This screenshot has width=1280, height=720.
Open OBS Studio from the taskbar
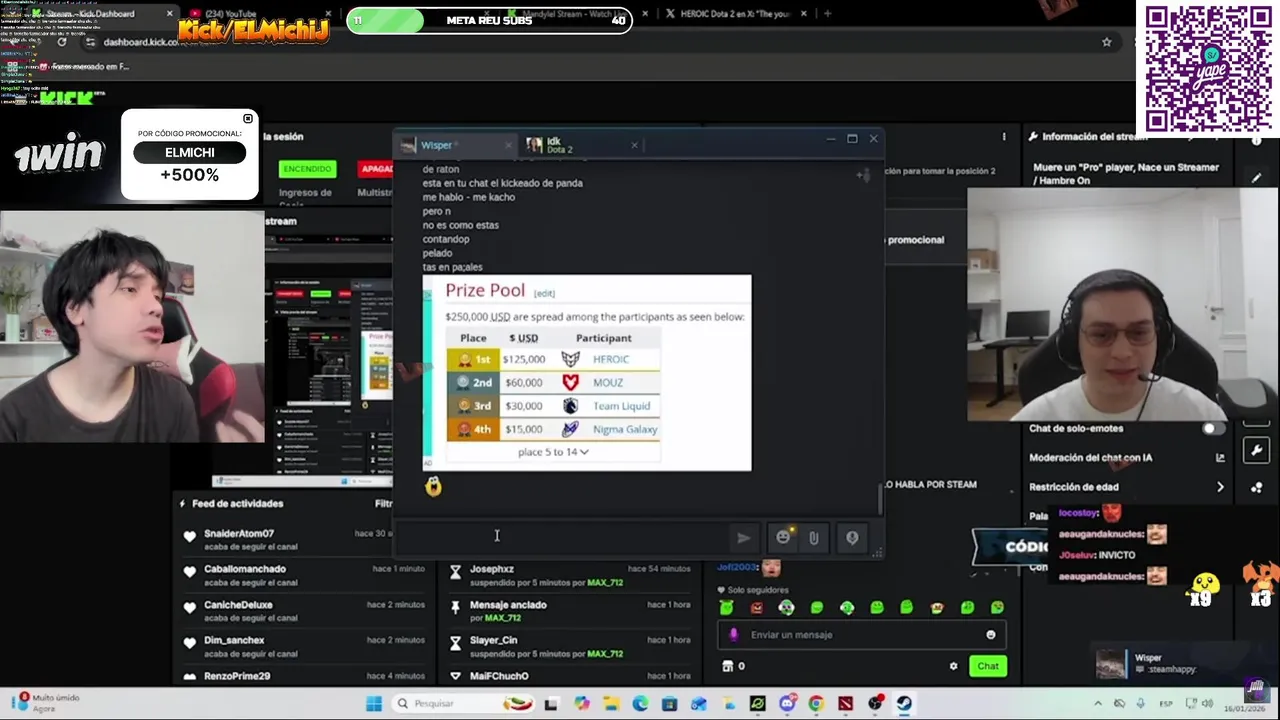tap(875, 703)
